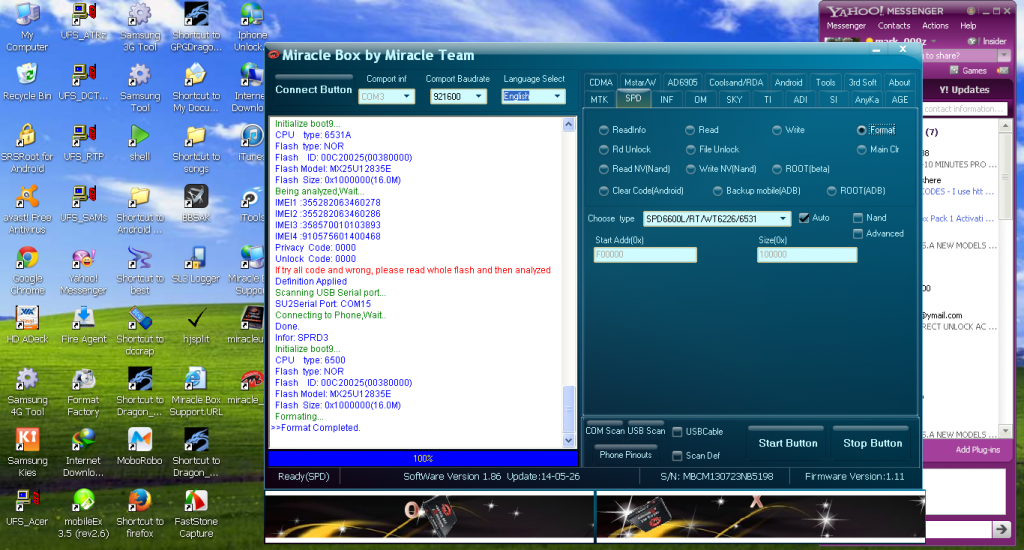
Task: Enable the Scan Def checkbox
Action: [677, 456]
